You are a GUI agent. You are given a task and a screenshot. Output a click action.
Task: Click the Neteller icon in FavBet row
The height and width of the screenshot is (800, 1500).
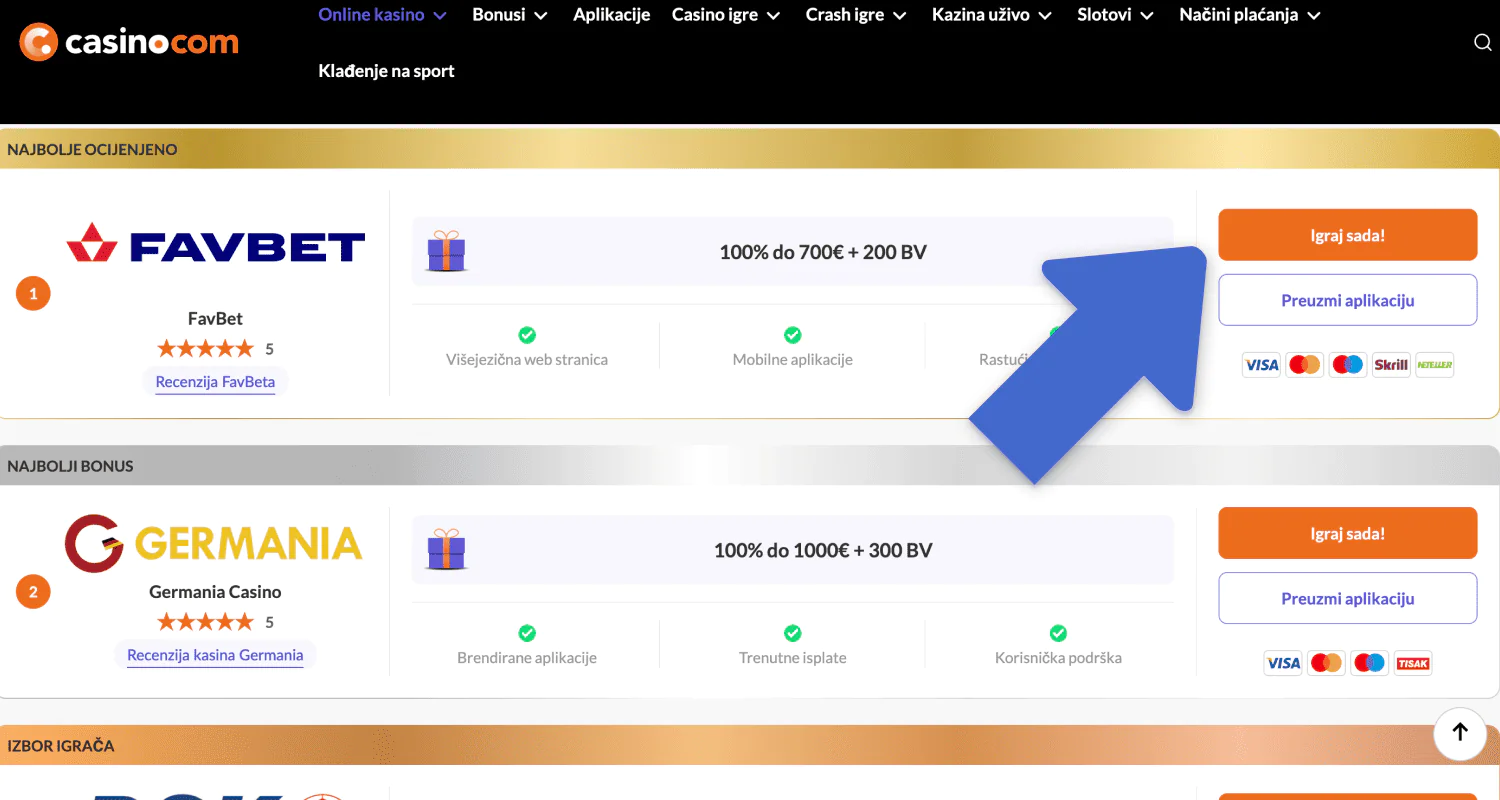[x=1434, y=365]
